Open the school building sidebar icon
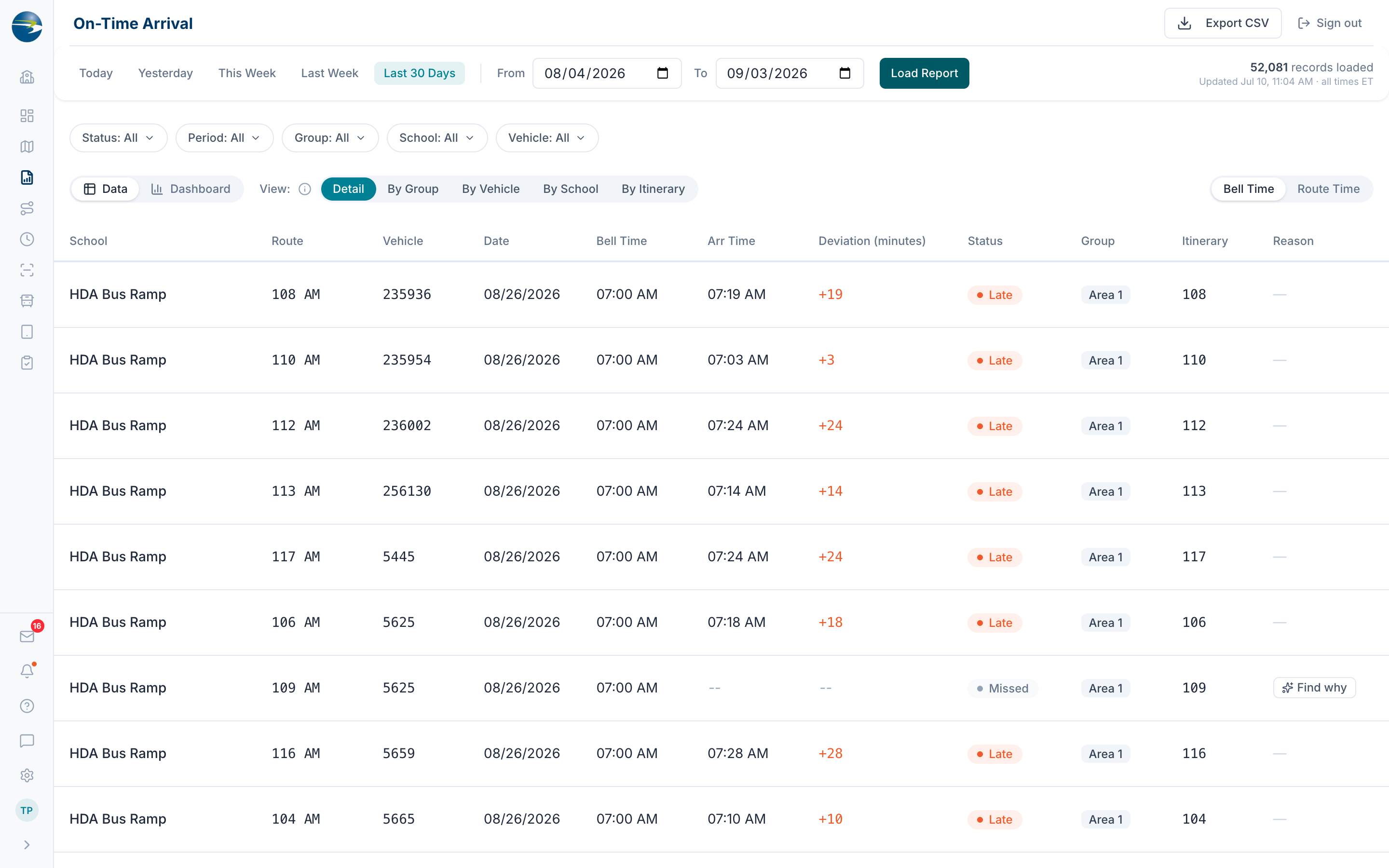 tap(27, 77)
